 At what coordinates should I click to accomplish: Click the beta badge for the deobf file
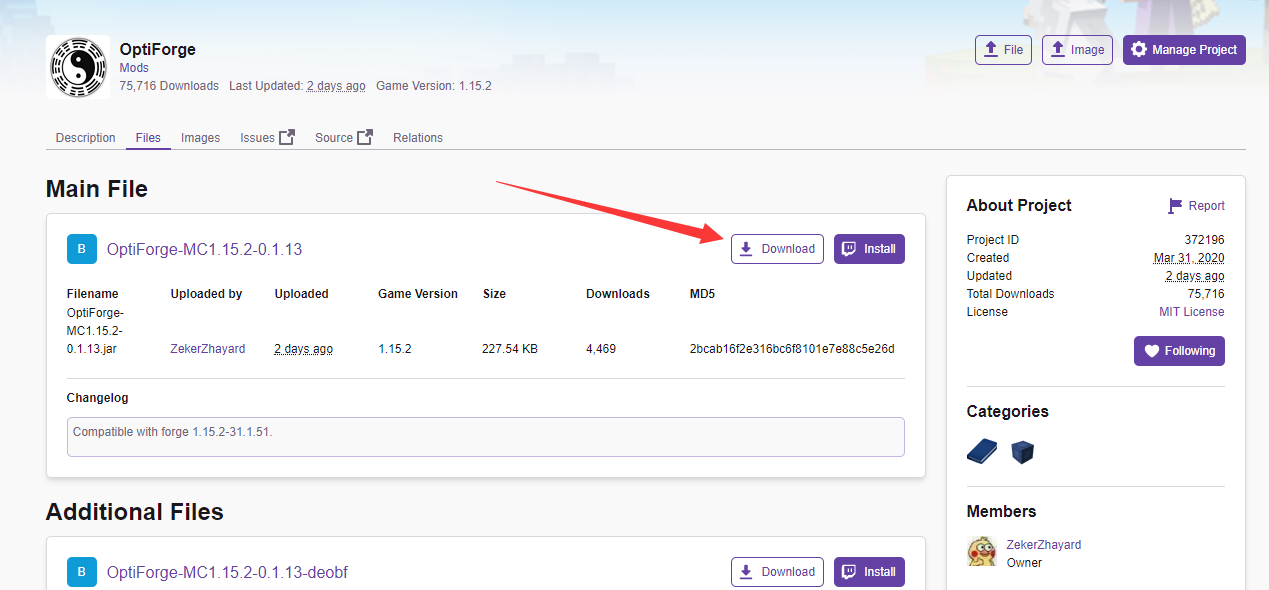point(82,572)
